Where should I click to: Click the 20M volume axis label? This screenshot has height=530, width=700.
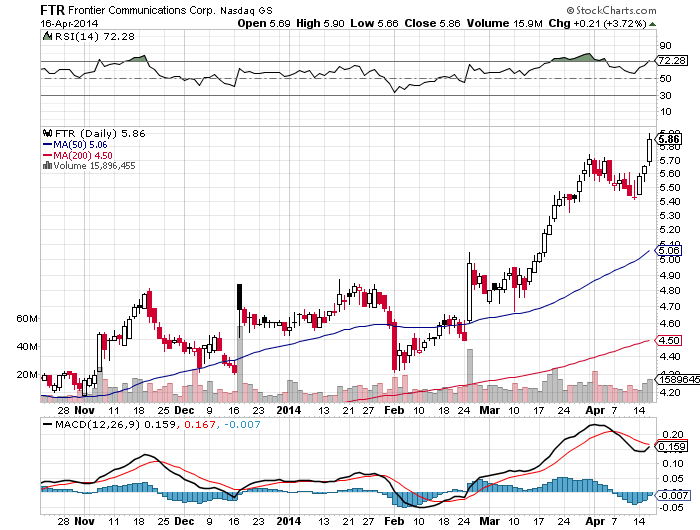click(x=27, y=375)
